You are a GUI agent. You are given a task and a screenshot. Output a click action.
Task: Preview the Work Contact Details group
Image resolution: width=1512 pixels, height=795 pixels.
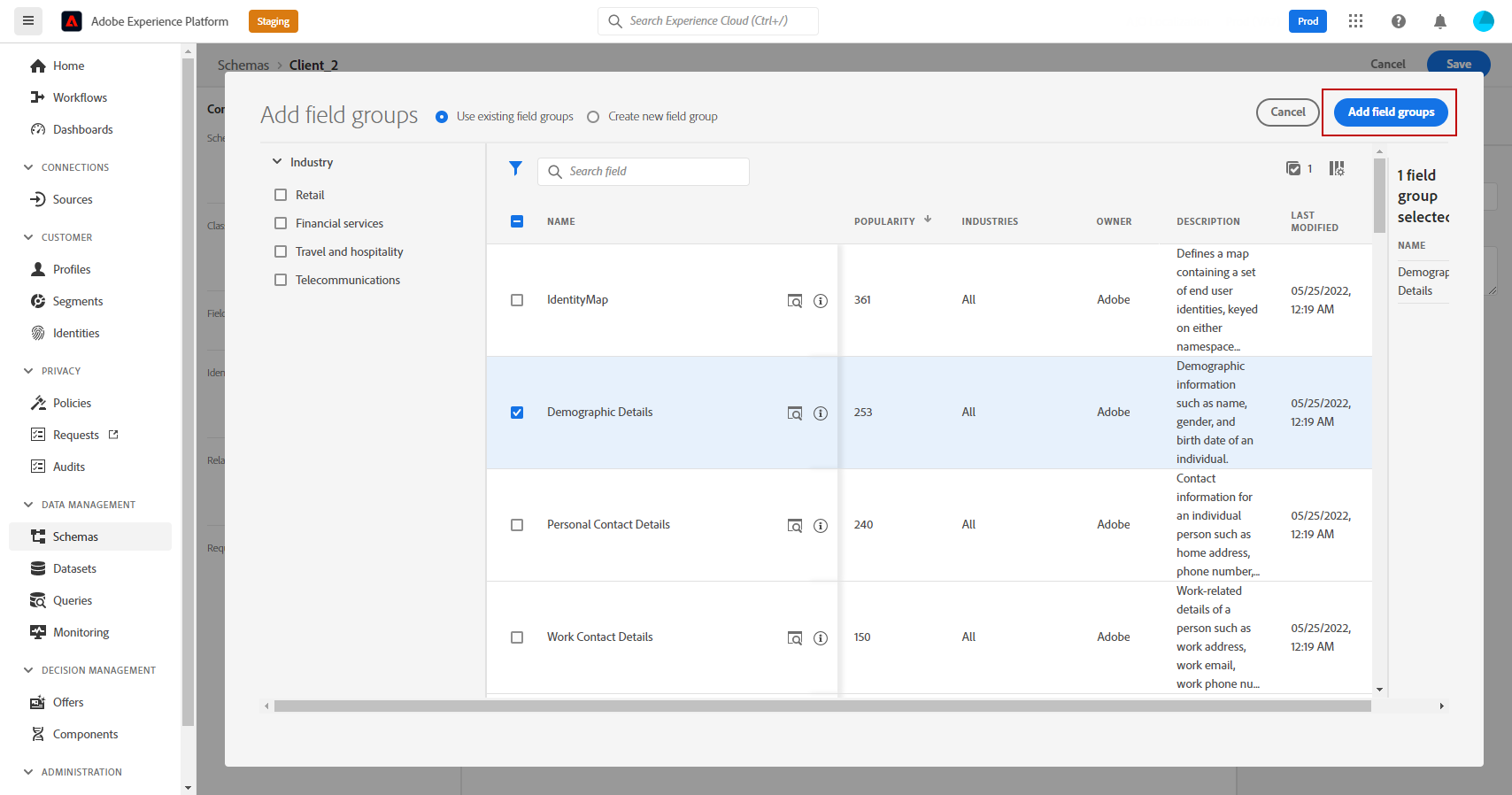tap(795, 638)
